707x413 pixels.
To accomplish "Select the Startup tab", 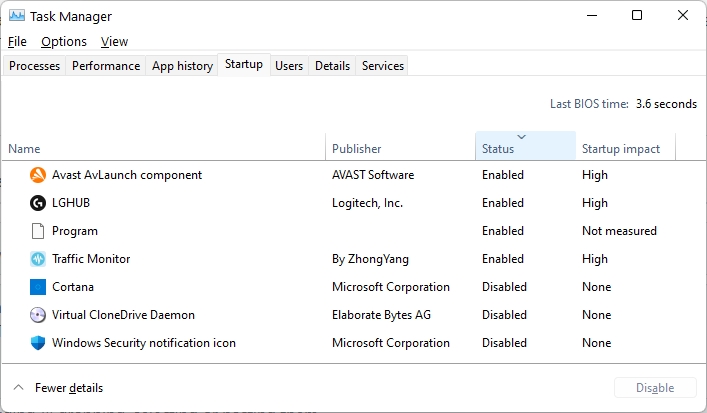I will click(x=244, y=64).
